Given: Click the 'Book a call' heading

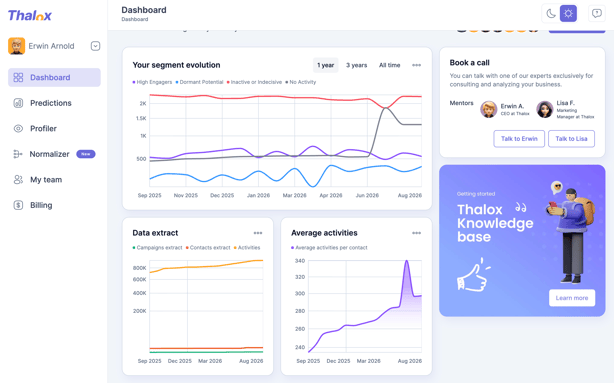Looking at the screenshot, I should click(x=470, y=63).
